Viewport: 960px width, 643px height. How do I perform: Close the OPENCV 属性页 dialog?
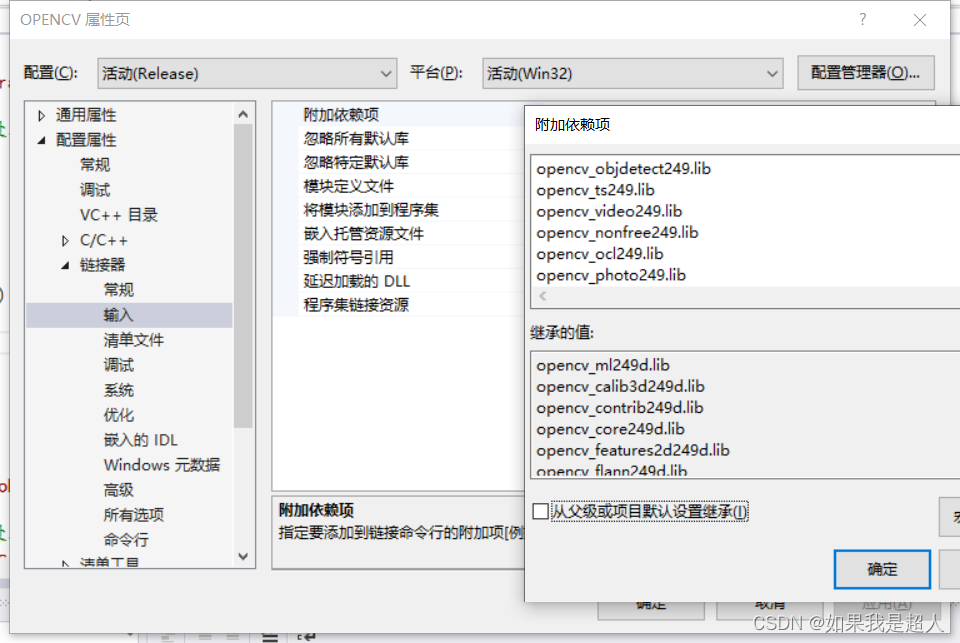point(920,20)
